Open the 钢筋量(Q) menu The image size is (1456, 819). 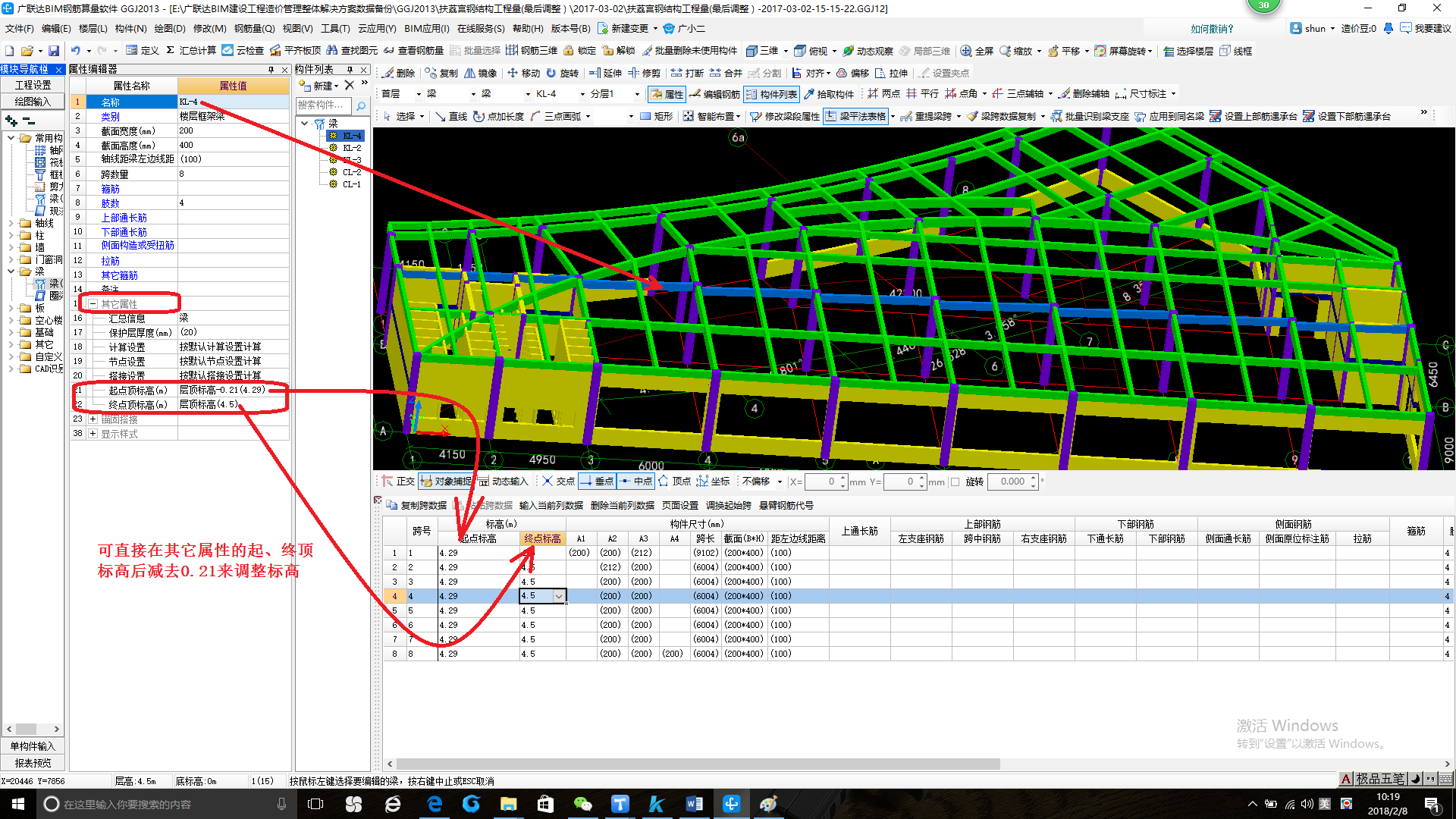click(254, 29)
